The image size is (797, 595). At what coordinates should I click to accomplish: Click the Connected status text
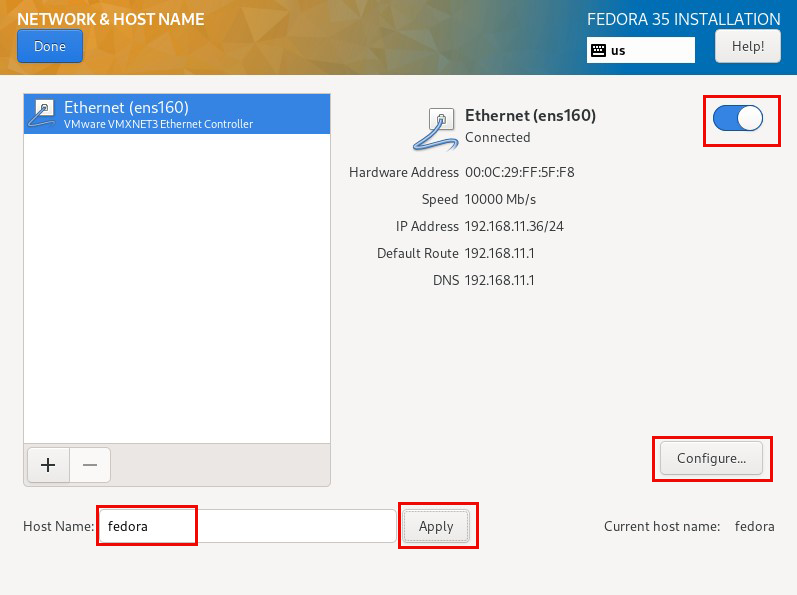(498, 137)
